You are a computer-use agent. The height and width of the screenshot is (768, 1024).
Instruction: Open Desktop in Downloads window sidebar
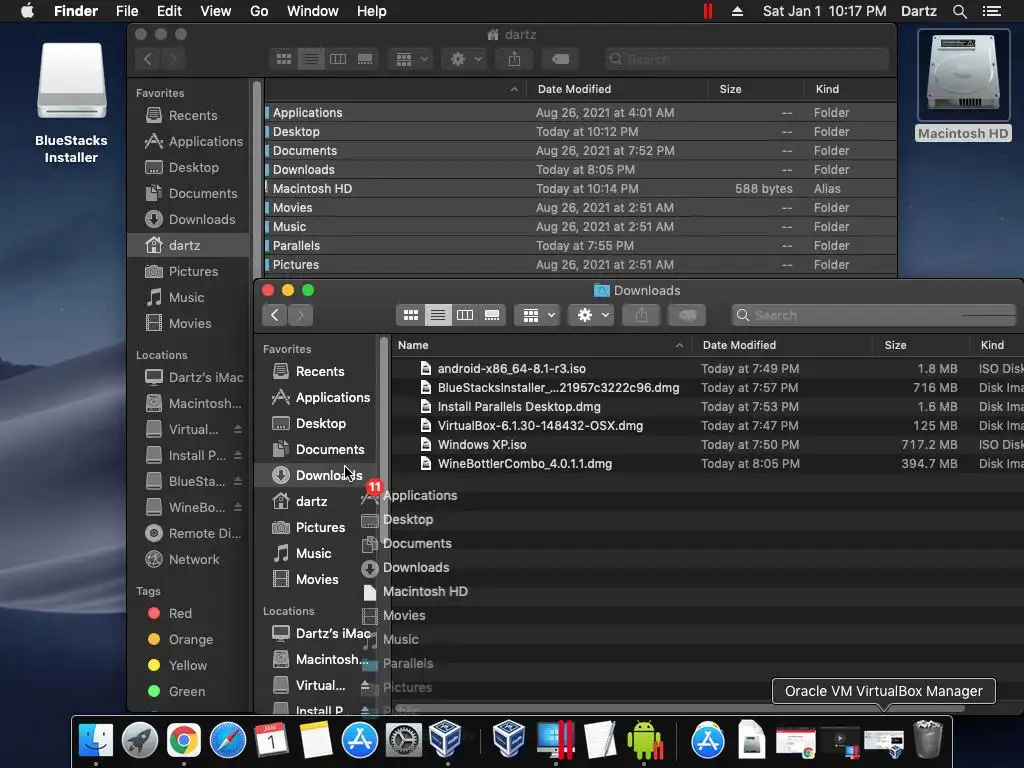[x=317, y=423]
